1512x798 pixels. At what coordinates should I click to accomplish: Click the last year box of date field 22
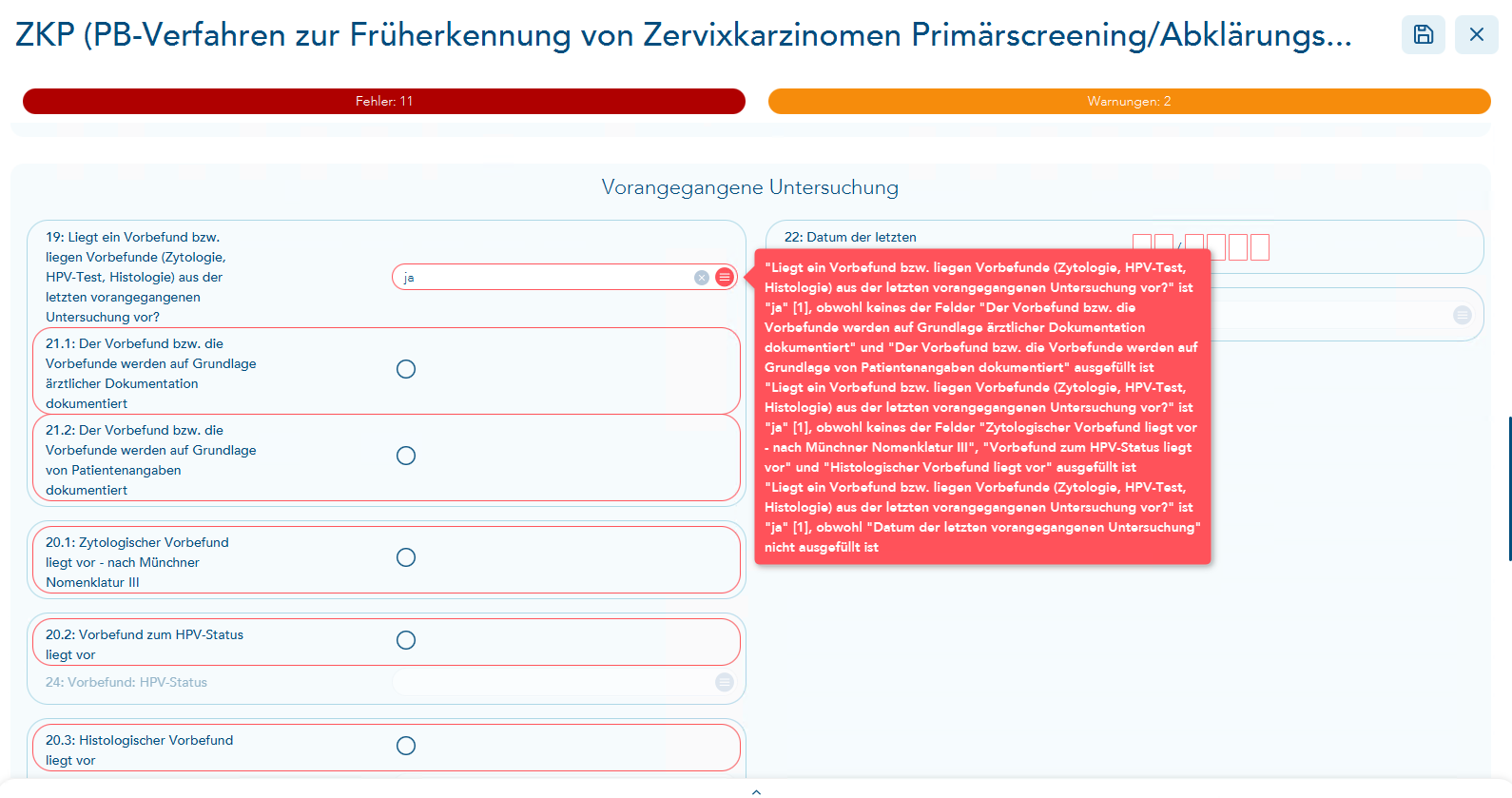click(x=1260, y=247)
